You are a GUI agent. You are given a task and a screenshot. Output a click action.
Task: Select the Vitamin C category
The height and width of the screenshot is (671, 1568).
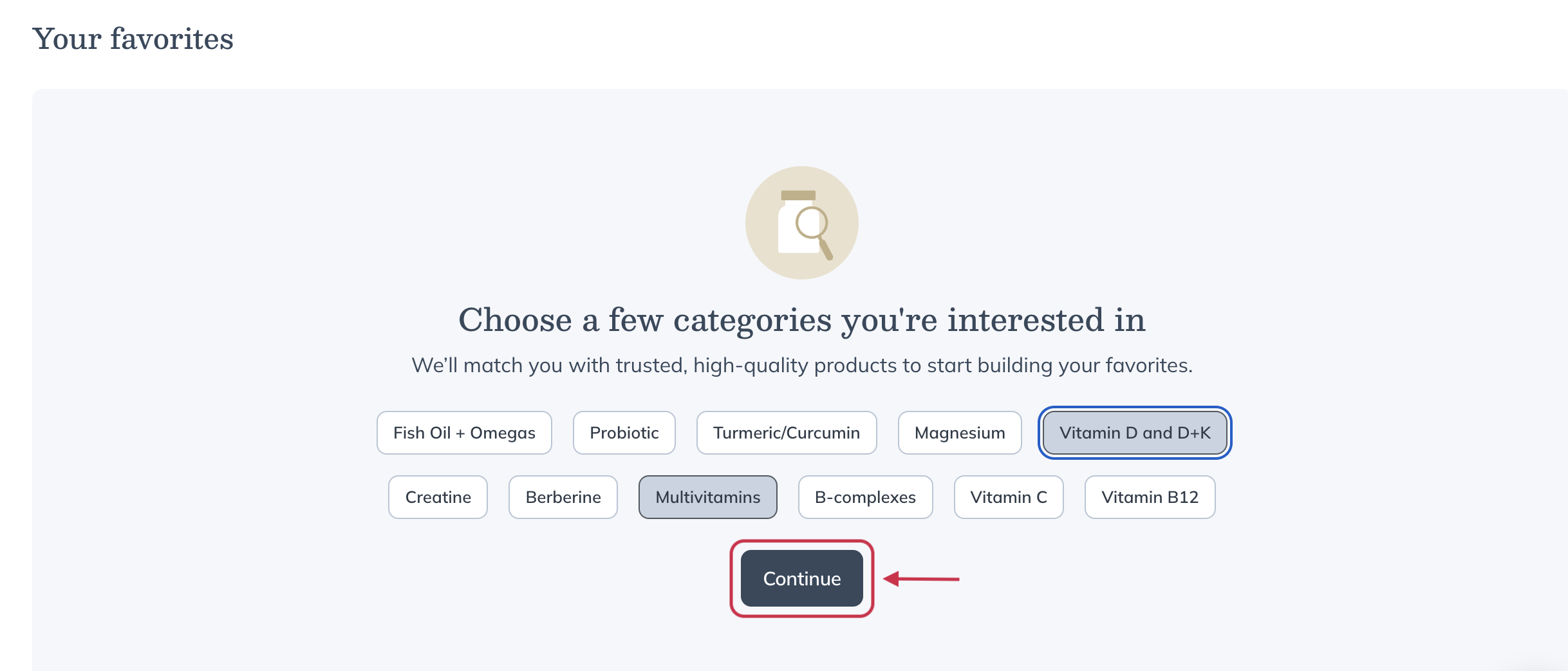pyautogui.click(x=1008, y=496)
